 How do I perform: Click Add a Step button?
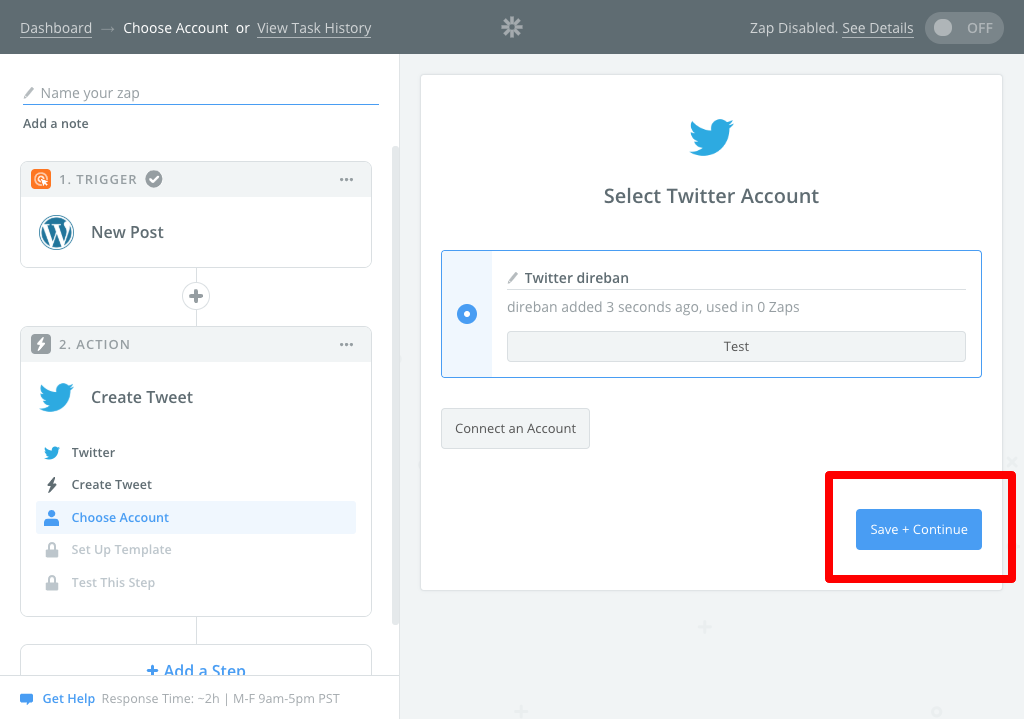(x=196, y=668)
